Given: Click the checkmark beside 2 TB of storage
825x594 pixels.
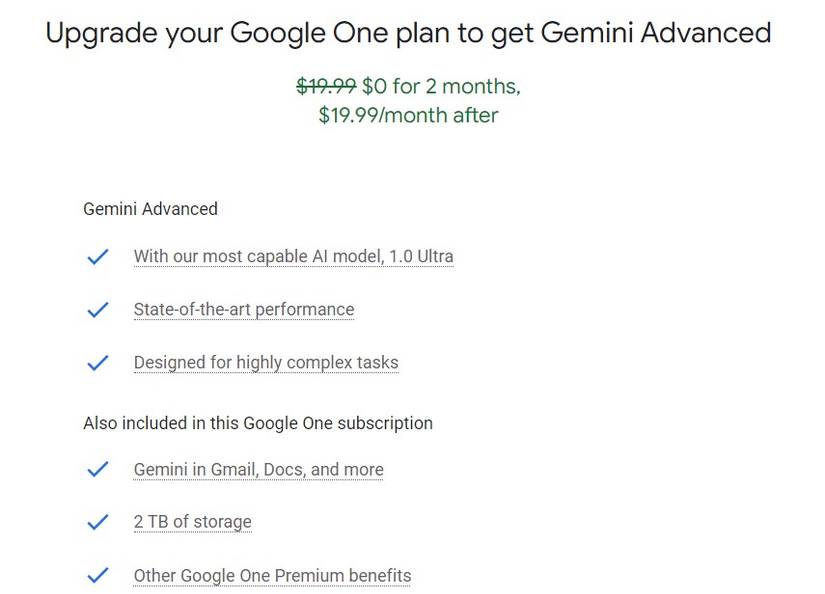Looking at the screenshot, I should coord(97,522).
